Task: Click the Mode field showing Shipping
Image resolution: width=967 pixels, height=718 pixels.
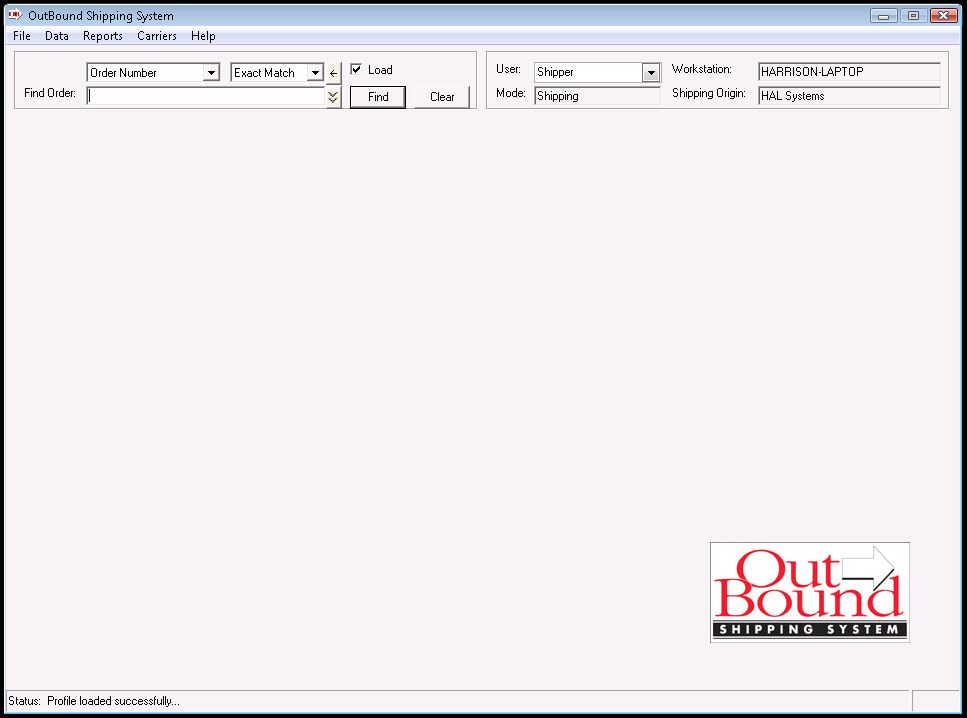Action: point(597,96)
